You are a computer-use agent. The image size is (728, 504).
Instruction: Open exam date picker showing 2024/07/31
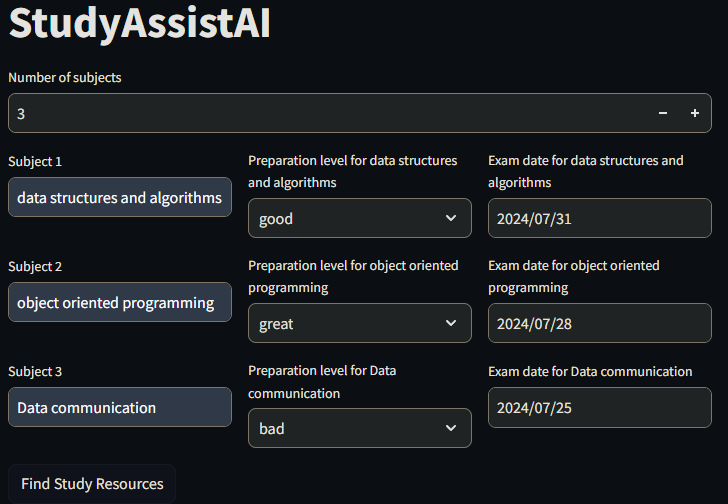599,218
